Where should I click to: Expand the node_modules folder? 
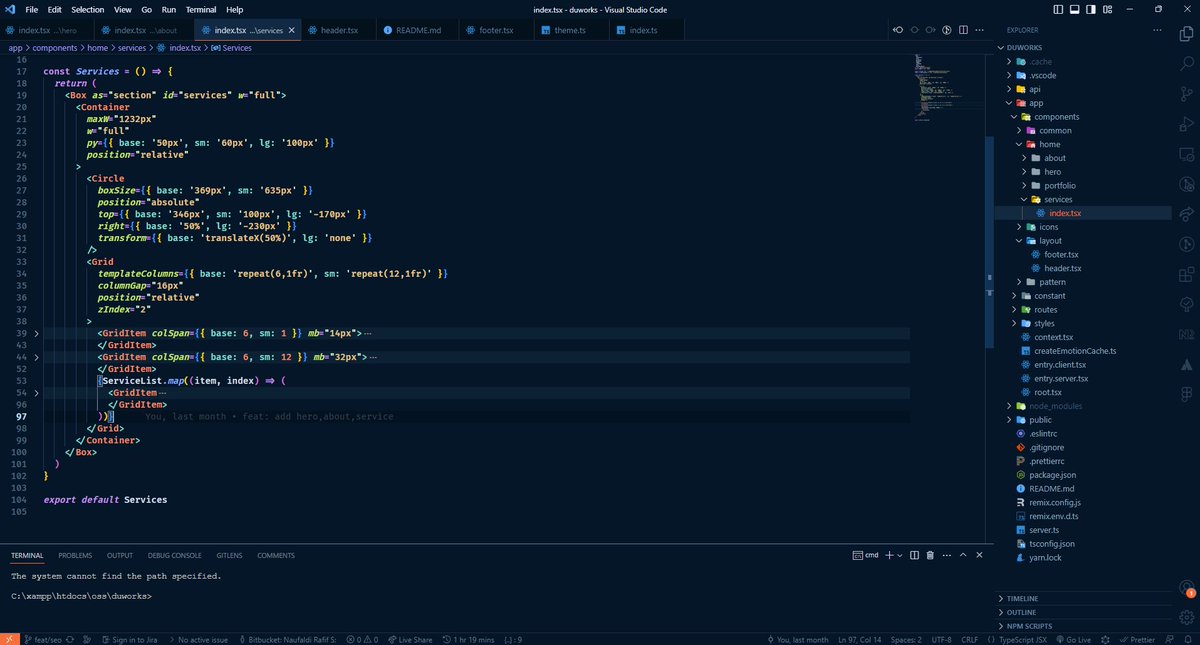pyautogui.click(x=1084, y=406)
